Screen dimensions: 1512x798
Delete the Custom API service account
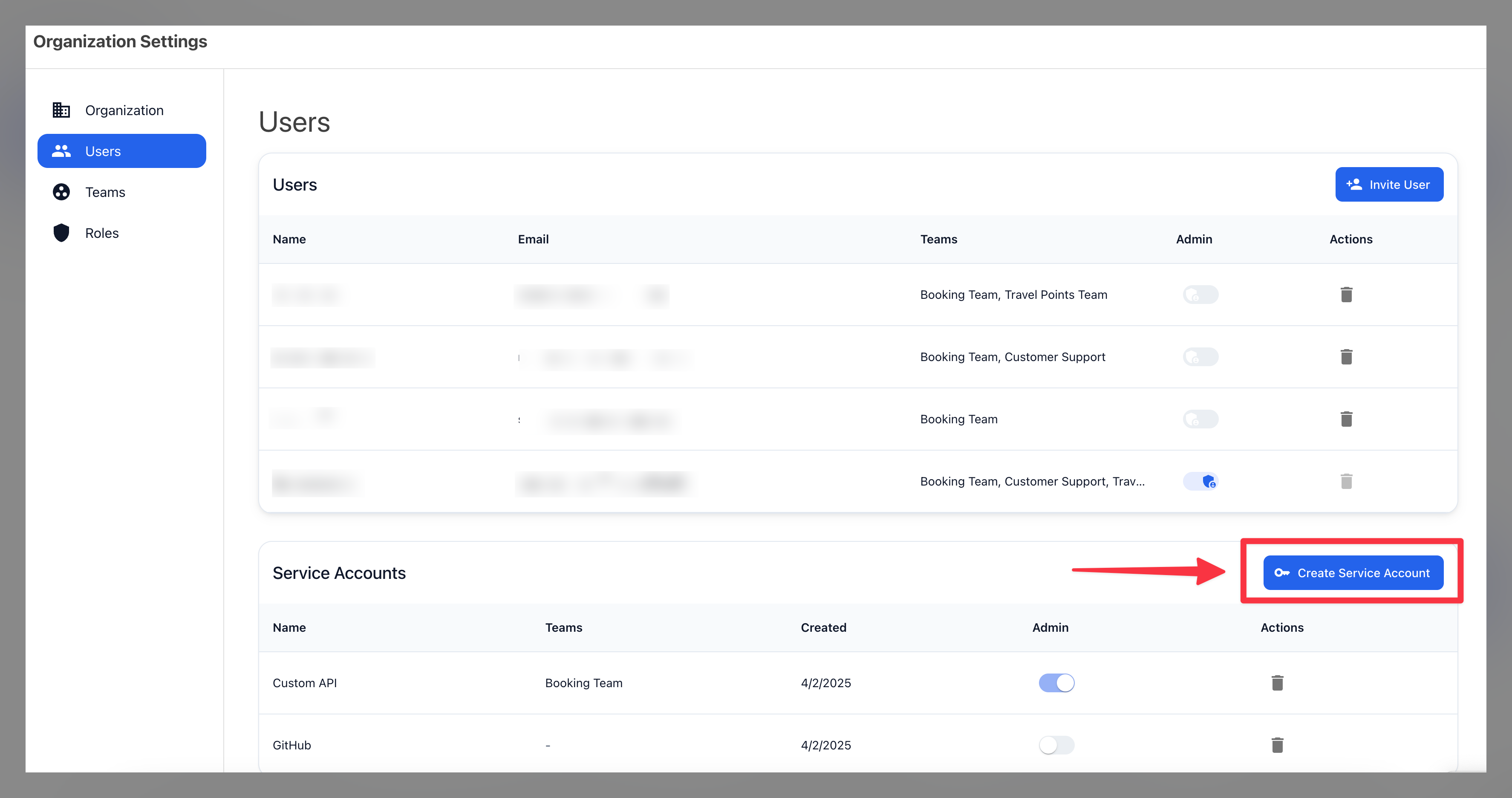click(1278, 682)
